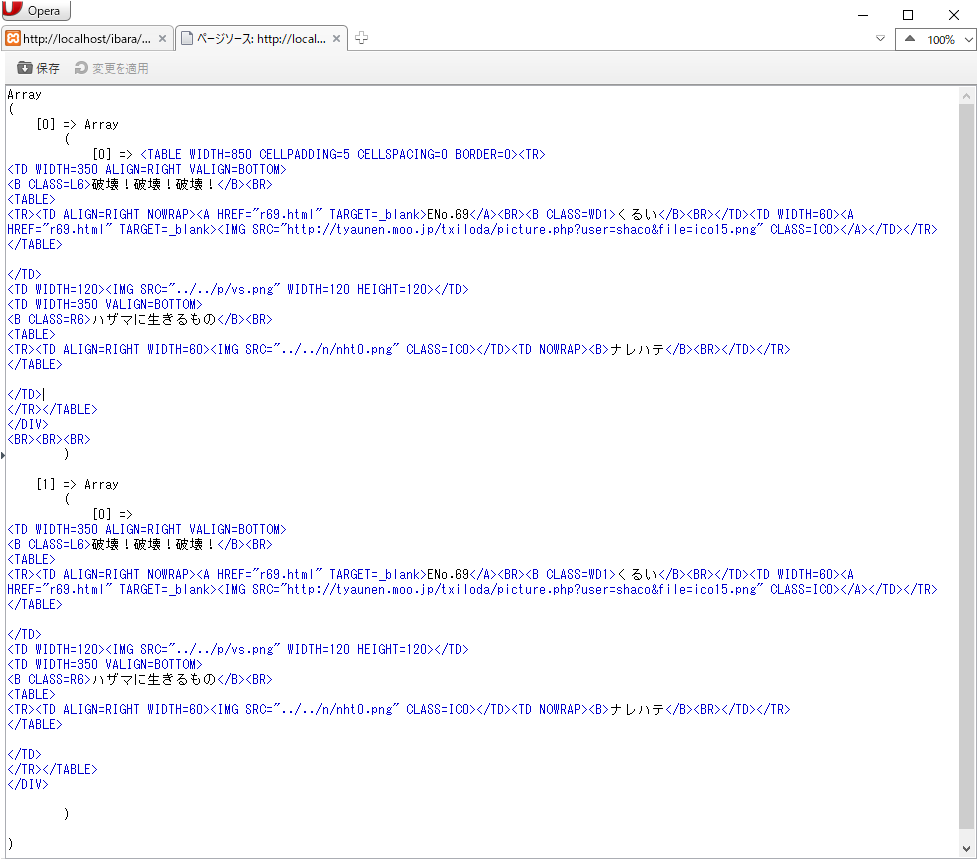This screenshot has height=860, width=978.
Task: Click the XAMPP favicon on first tab
Action: pos(12,39)
